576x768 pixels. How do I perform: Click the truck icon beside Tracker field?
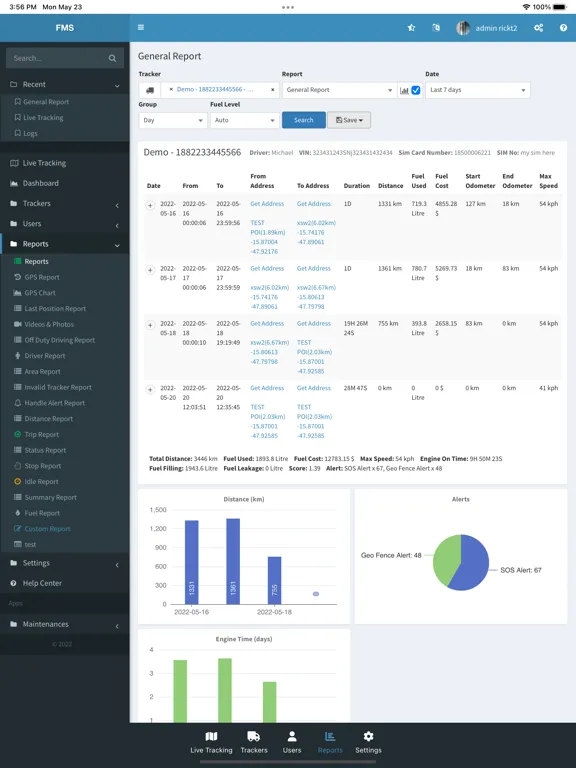pyautogui.click(x=150, y=90)
